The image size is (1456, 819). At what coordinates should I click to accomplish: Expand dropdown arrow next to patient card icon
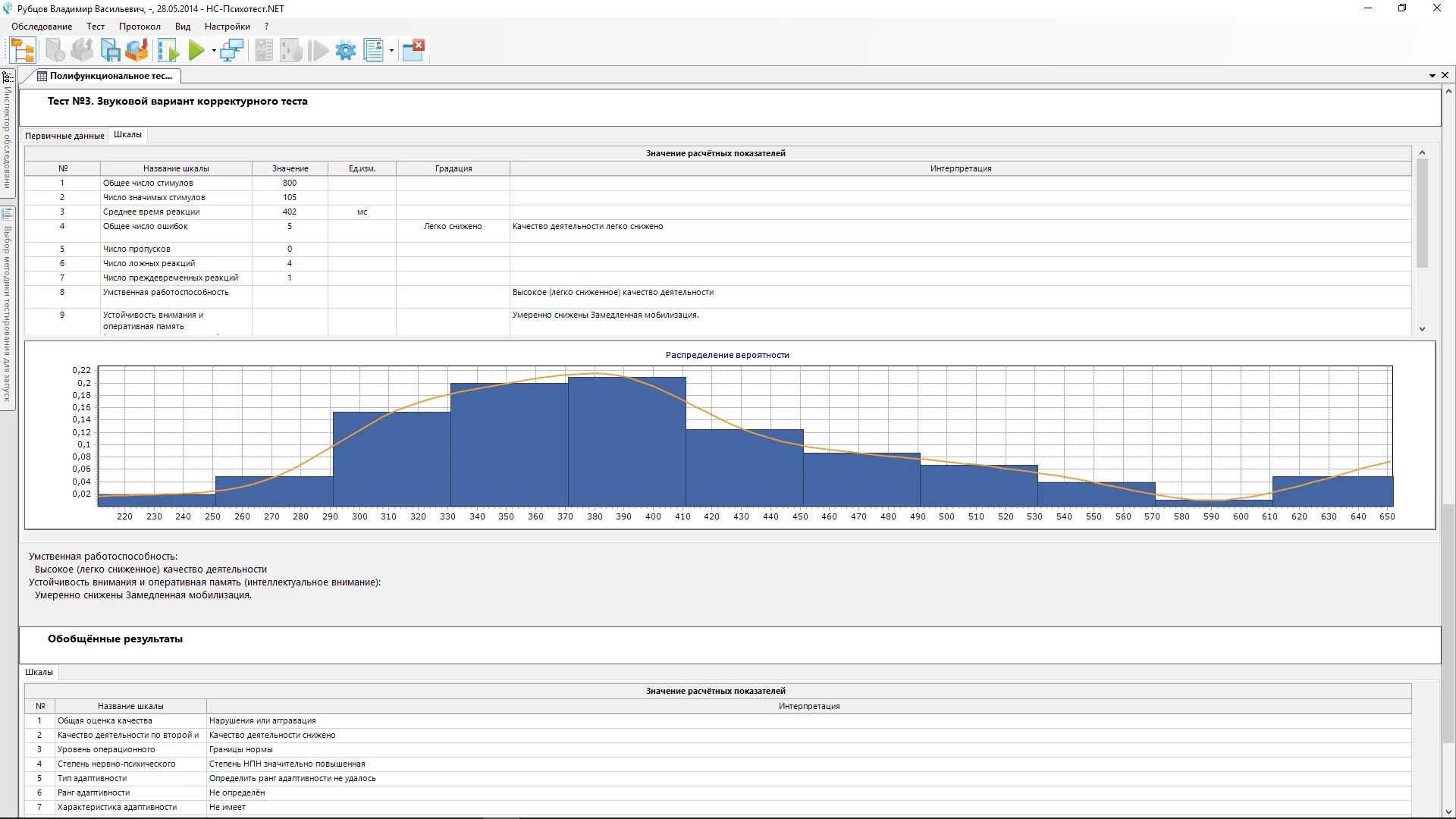click(391, 52)
